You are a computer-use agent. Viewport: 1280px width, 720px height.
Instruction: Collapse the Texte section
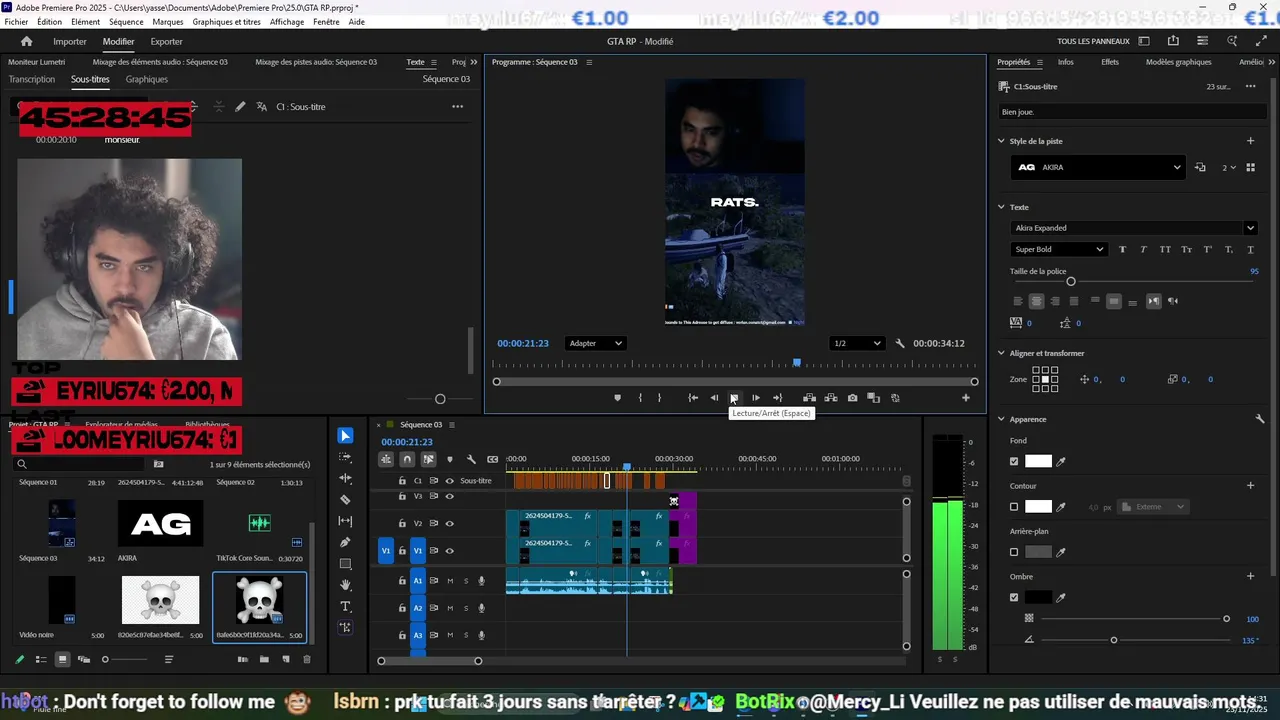tap(1001, 207)
